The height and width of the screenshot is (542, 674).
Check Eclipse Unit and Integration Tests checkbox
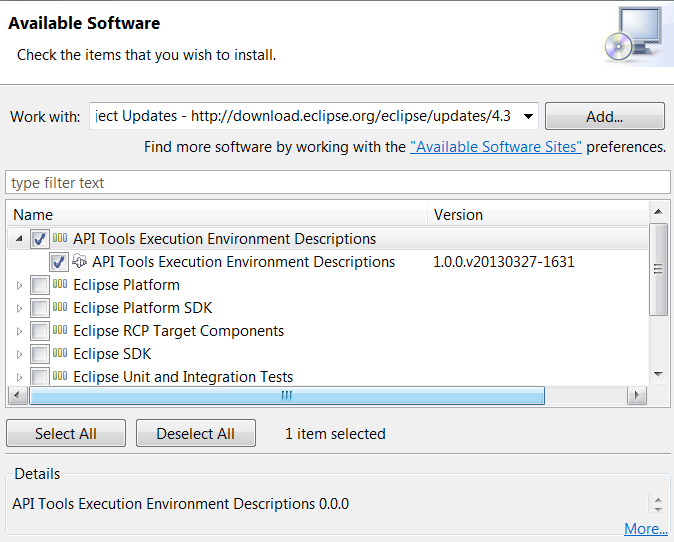coord(40,376)
